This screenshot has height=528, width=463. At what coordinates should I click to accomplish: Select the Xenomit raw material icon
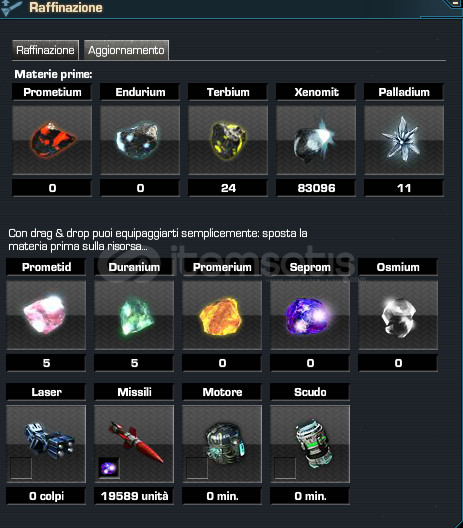coord(316,140)
